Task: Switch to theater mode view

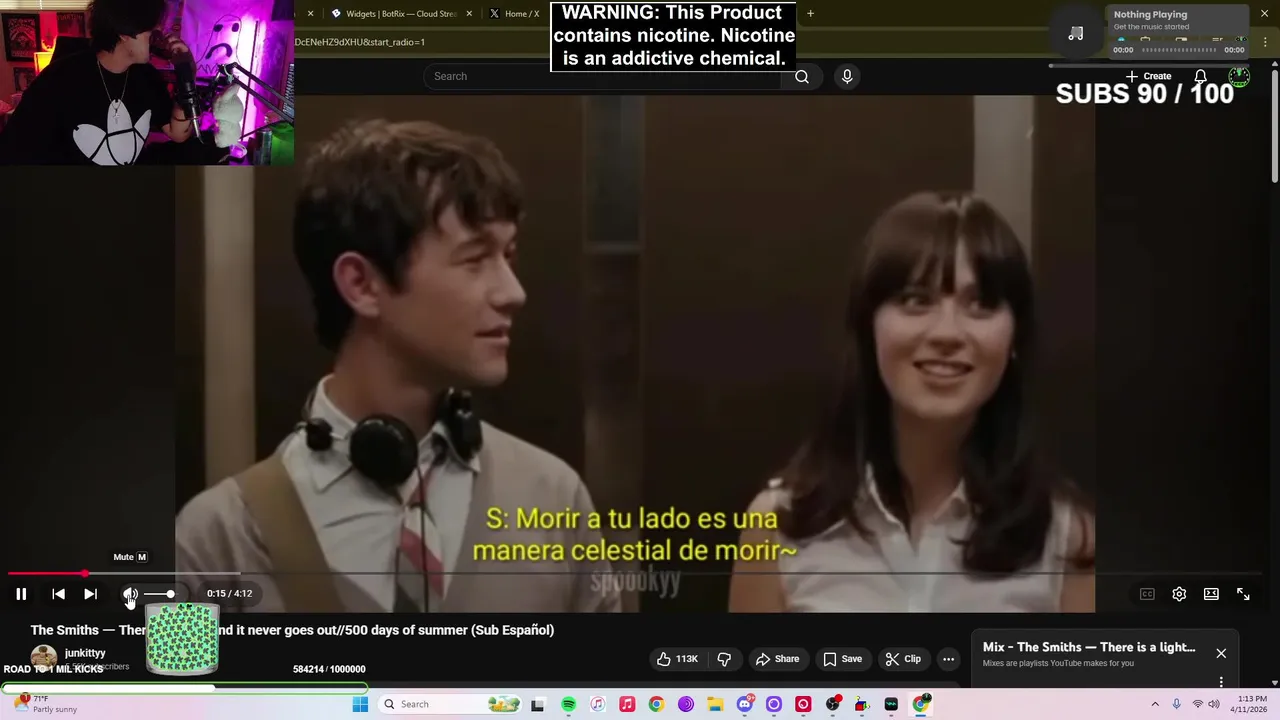Action: click(x=1211, y=594)
